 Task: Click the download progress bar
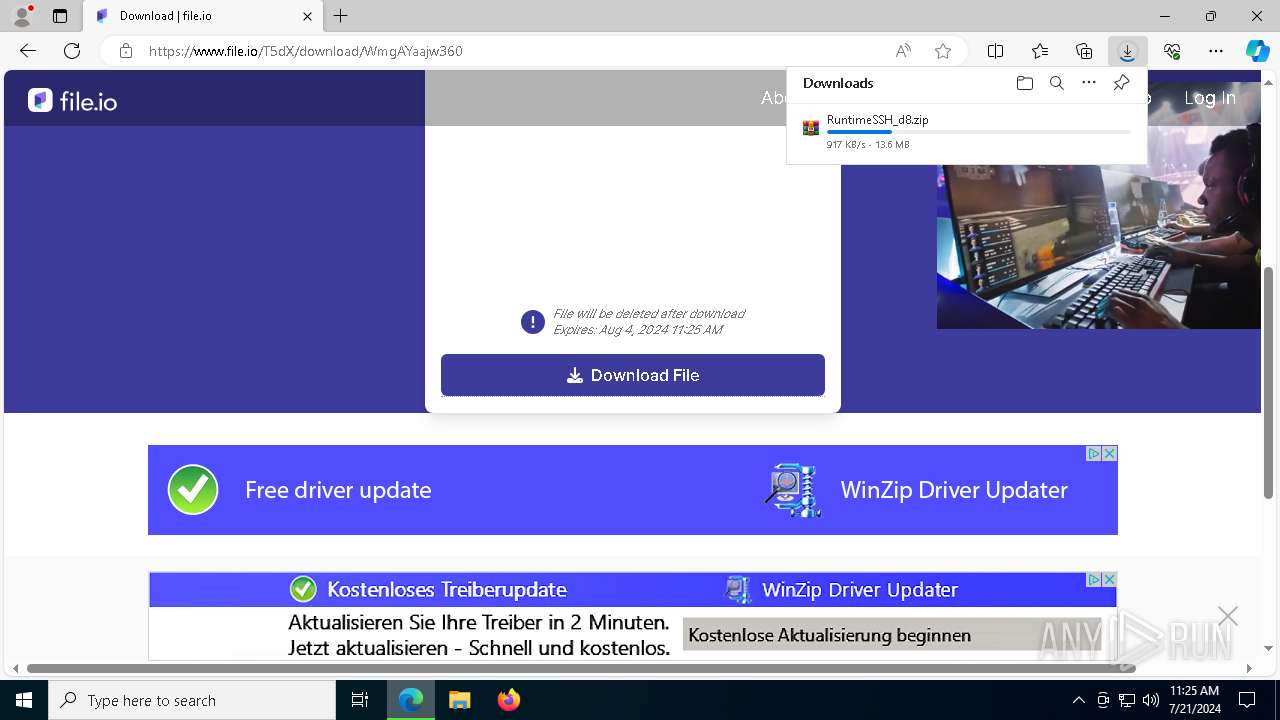click(978, 132)
